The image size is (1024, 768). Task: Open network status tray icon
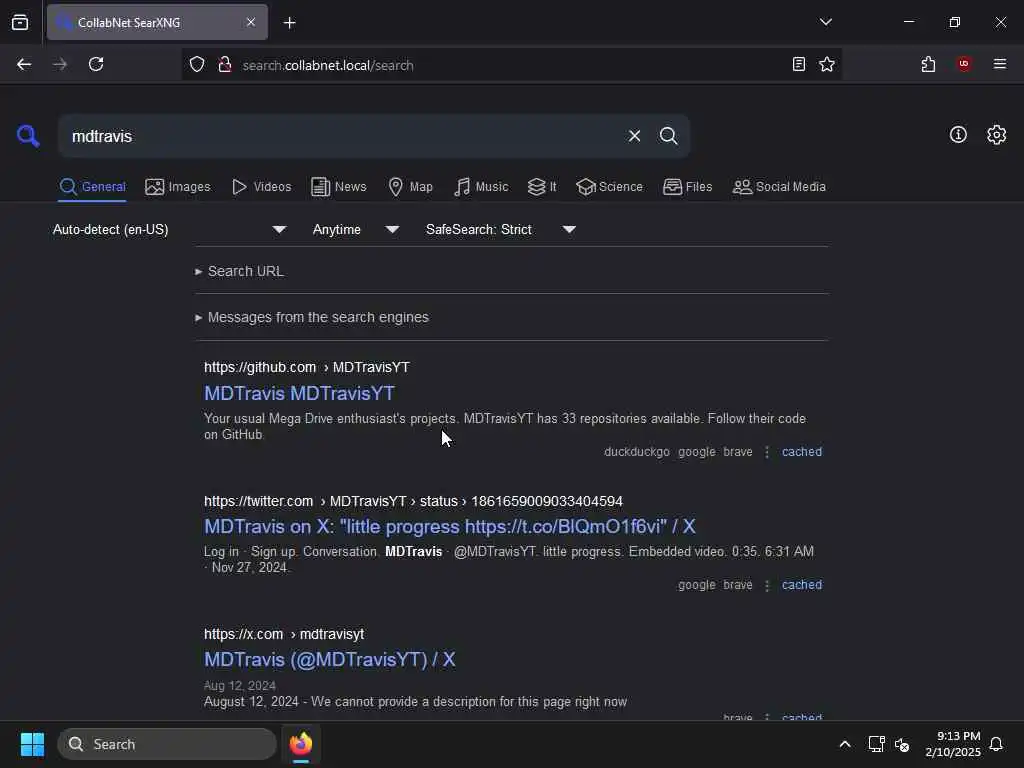[876, 744]
